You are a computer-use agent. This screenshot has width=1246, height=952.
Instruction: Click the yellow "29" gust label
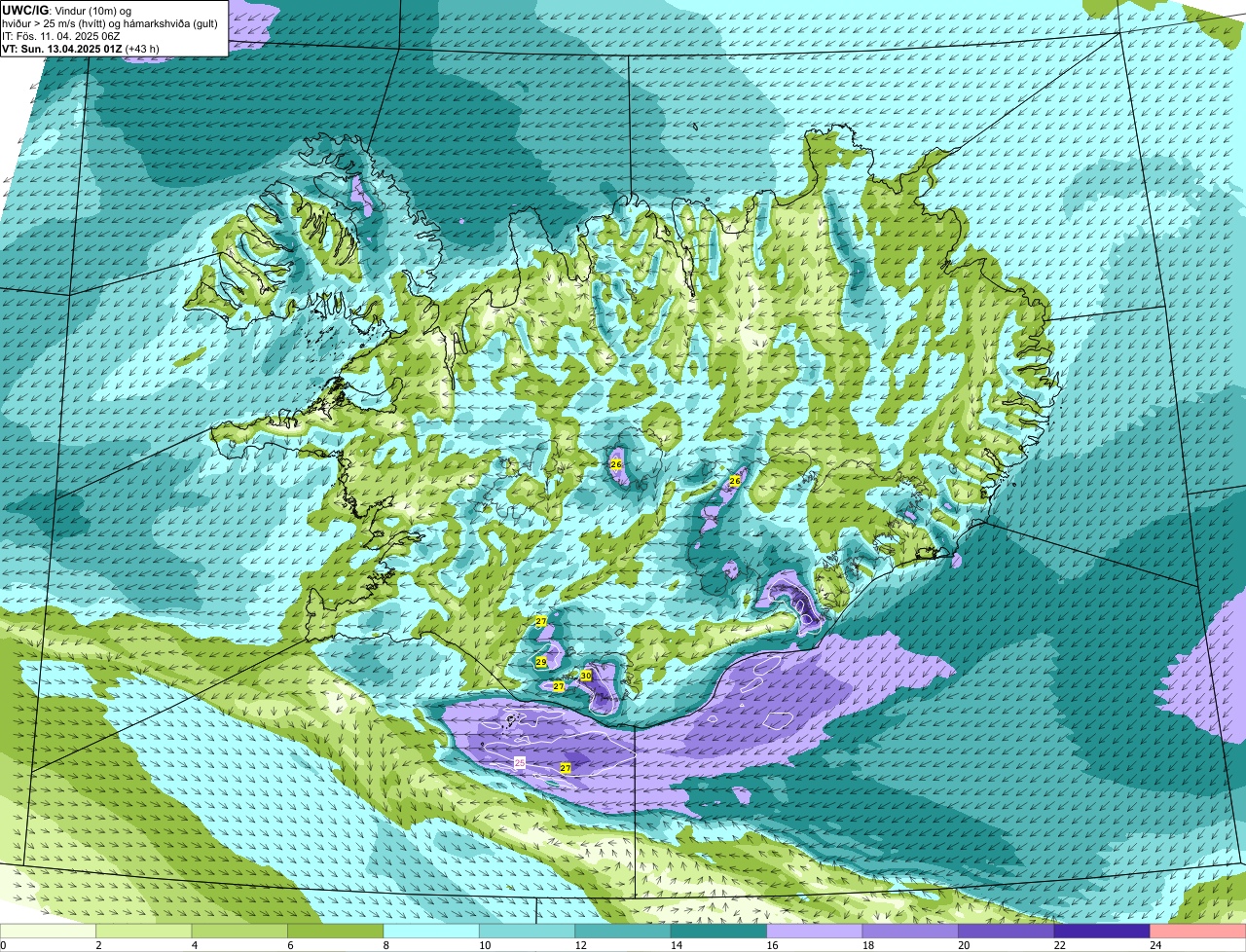(x=540, y=662)
